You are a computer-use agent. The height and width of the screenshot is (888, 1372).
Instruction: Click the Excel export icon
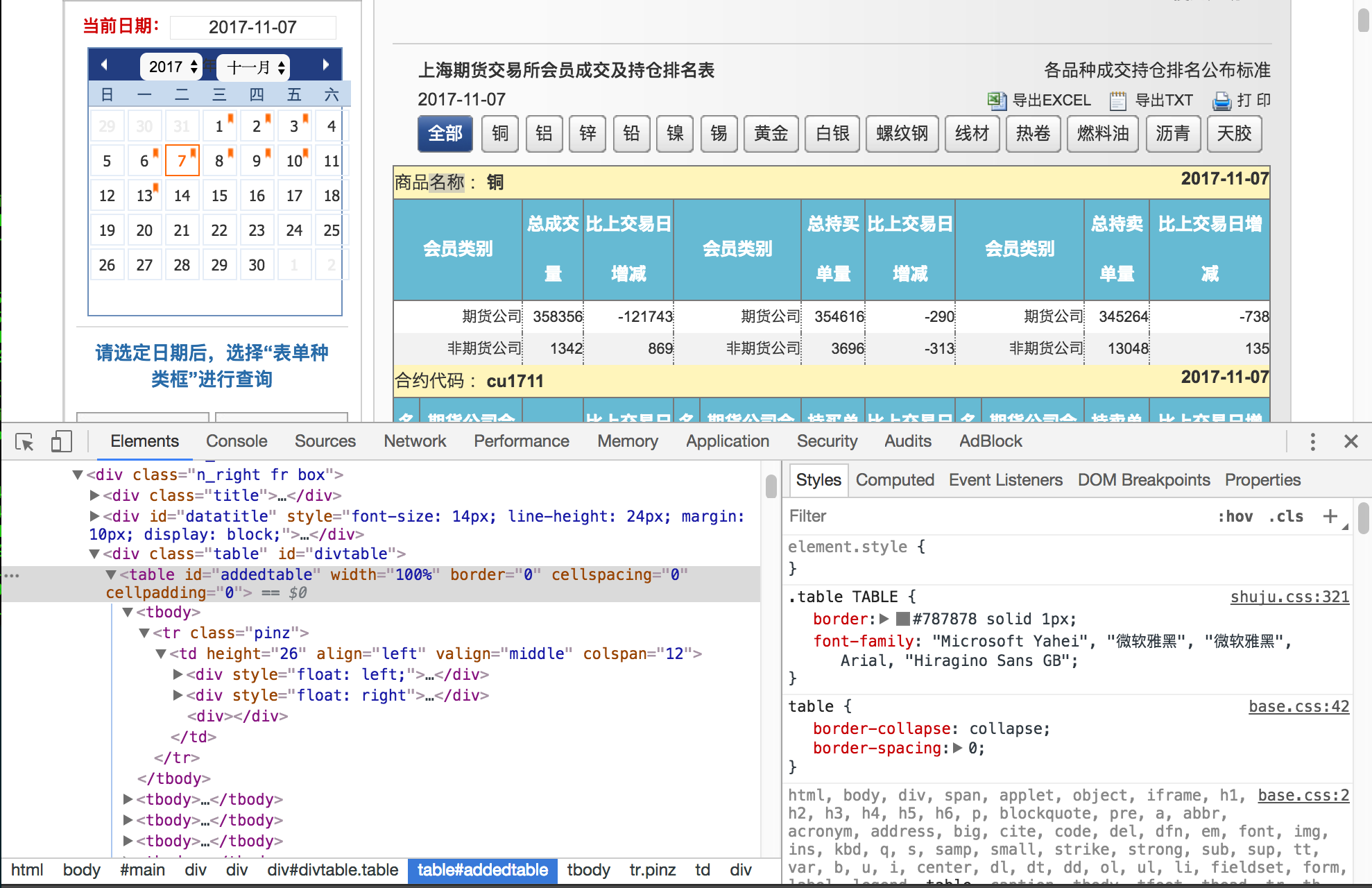997,101
